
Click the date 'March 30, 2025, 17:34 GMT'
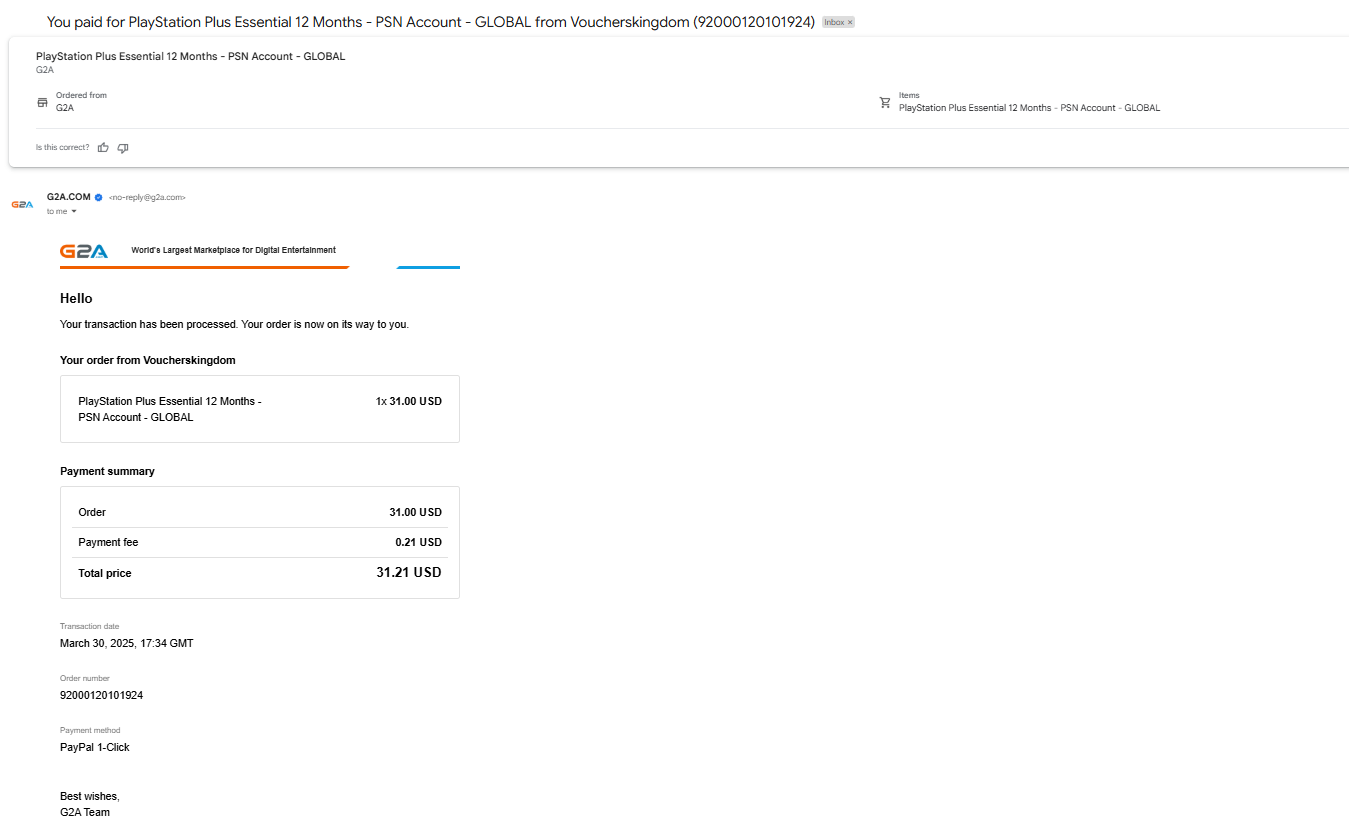[127, 643]
